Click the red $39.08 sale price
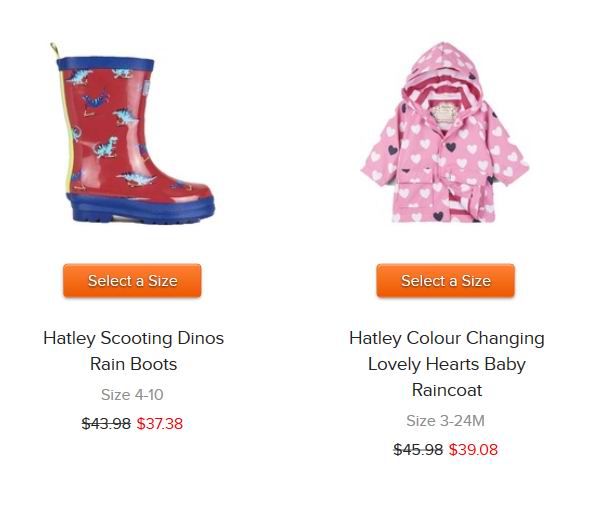Viewport: 594px width, 514px height. coord(473,450)
